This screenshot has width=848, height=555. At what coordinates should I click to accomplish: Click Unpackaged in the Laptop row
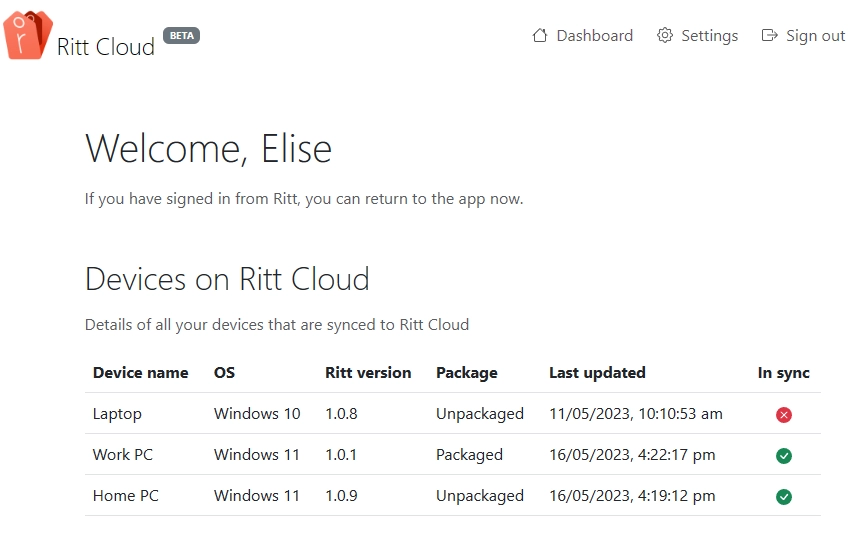coord(480,414)
